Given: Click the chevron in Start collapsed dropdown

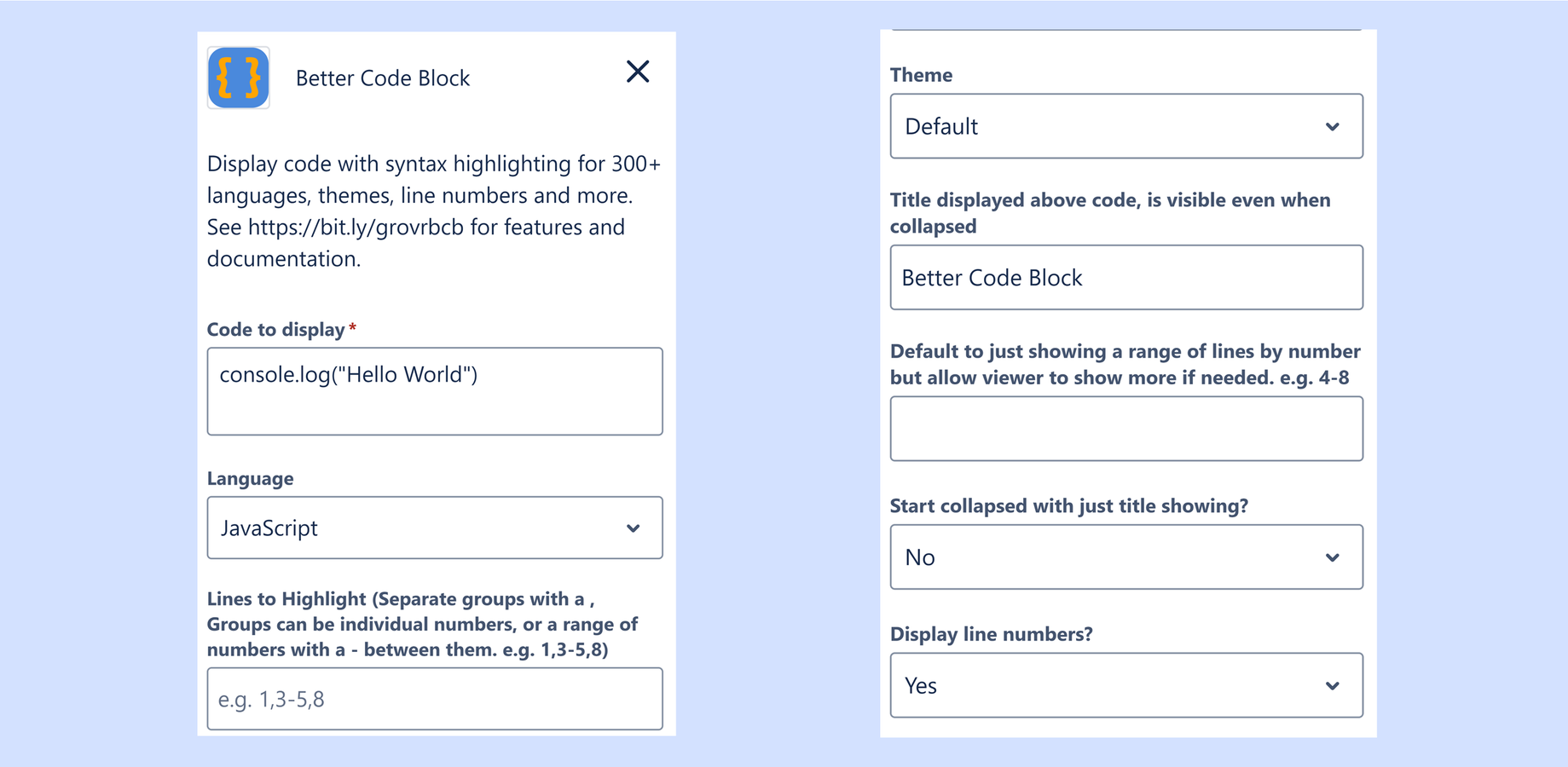Looking at the screenshot, I should (1333, 557).
